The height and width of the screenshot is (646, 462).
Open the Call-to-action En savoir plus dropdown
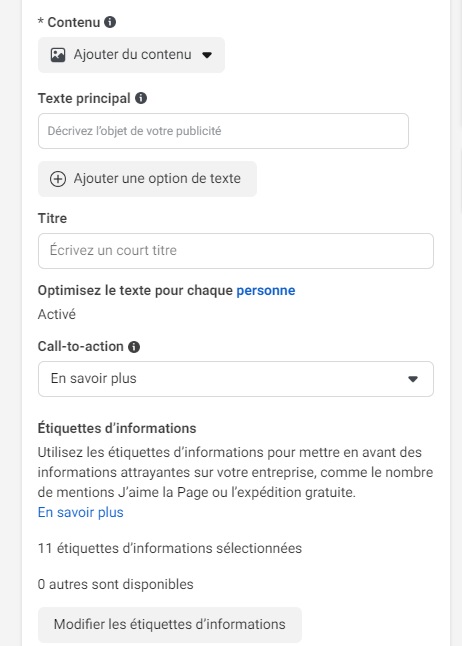click(236, 379)
